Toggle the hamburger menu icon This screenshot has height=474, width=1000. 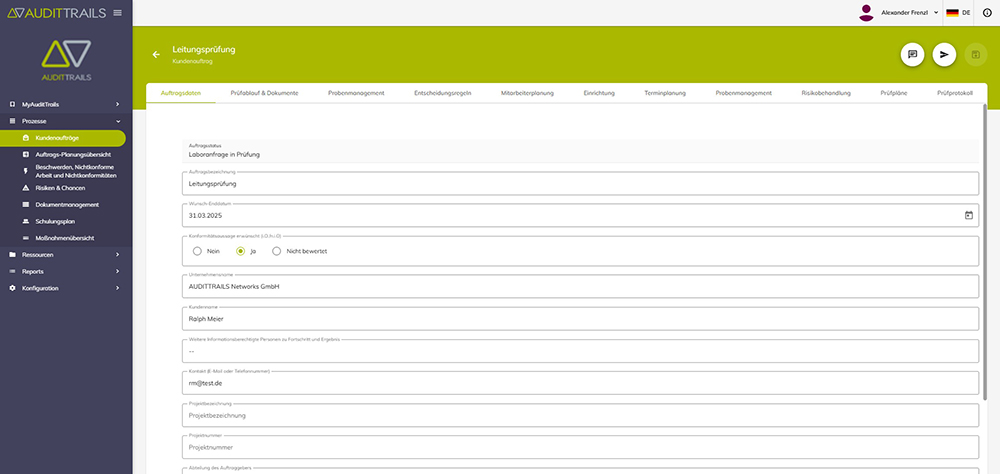tap(117, 12)
